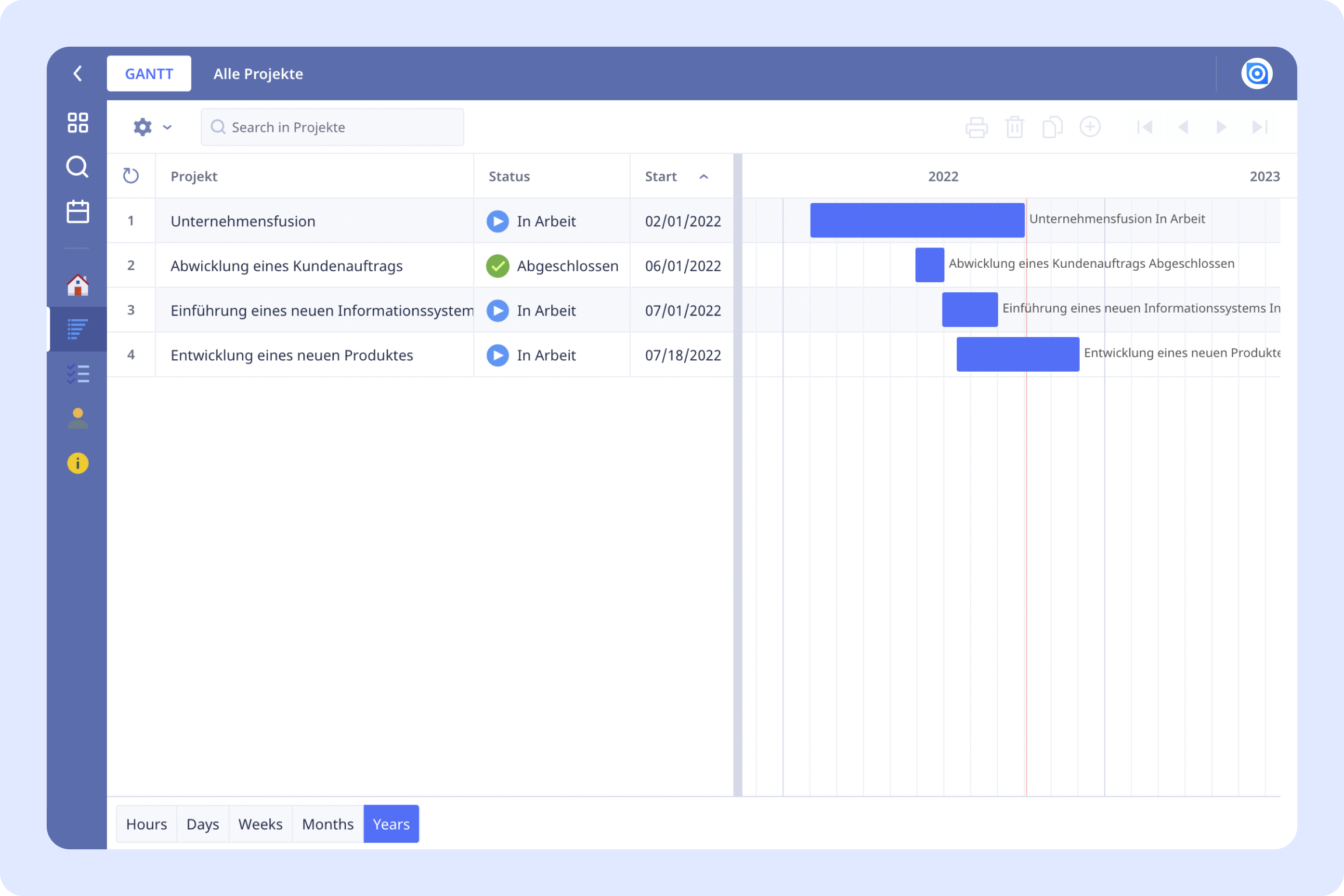
Task: Go to the home house icon
Action: [78, 285]
